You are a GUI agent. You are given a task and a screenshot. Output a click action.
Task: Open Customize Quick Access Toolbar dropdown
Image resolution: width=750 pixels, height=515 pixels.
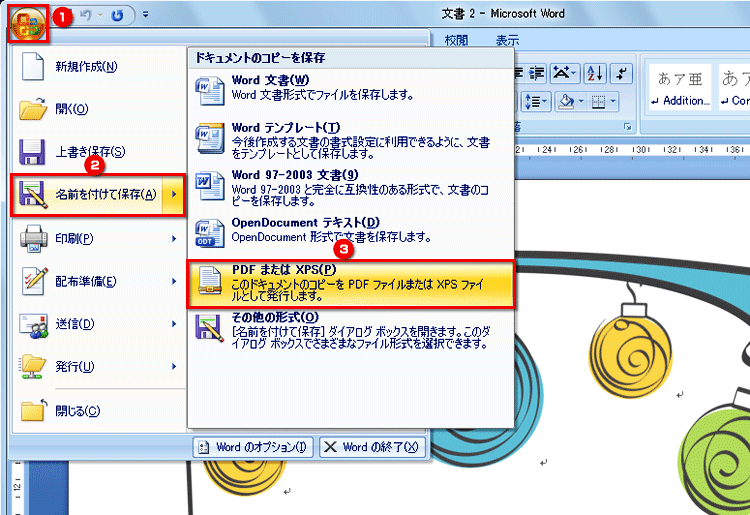point(145,15)
